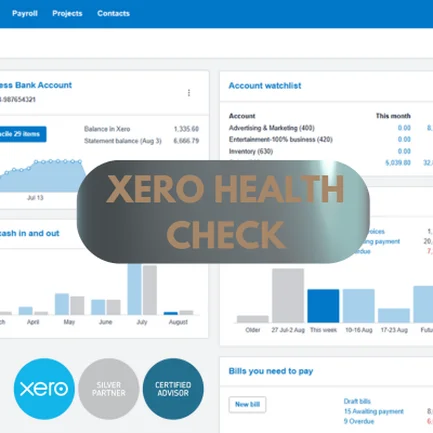The image size is (433, 433).
Task: Click the August cash in bar
Action: tap(171, 313)
